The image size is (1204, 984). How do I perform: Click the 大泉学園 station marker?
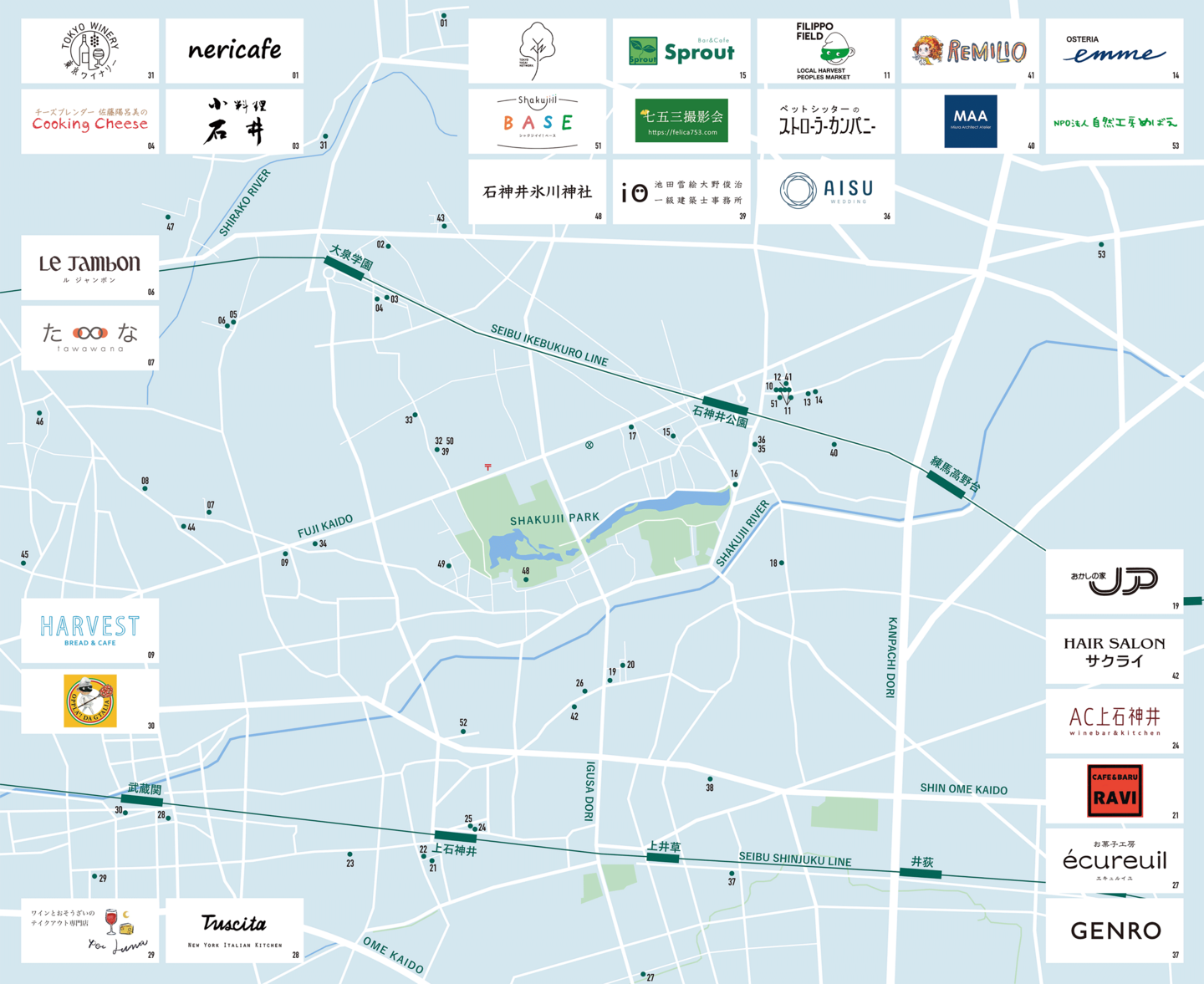coord(344,268)
